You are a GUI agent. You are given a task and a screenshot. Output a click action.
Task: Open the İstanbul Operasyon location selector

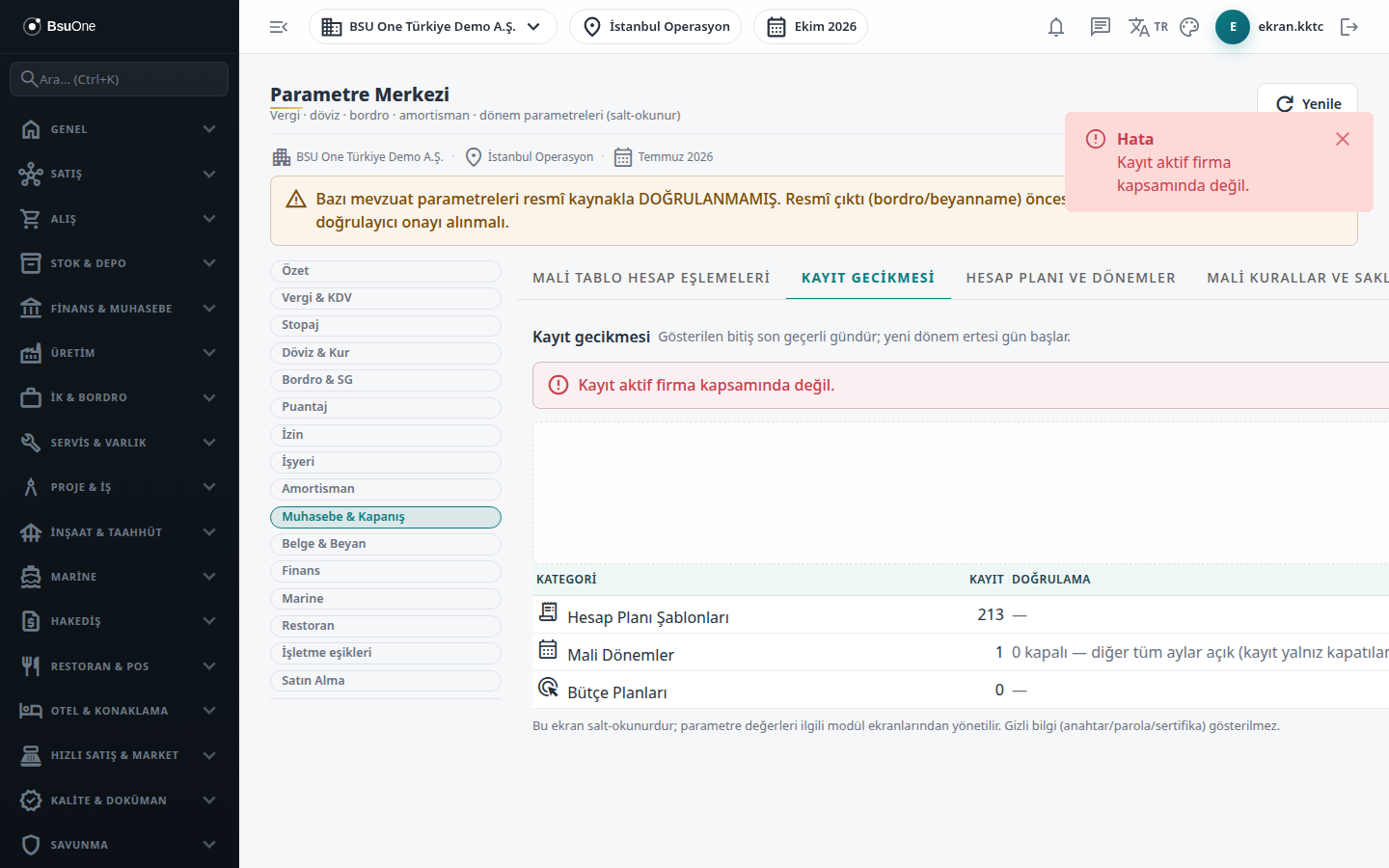pyautogui.click(x=656, y=27)
